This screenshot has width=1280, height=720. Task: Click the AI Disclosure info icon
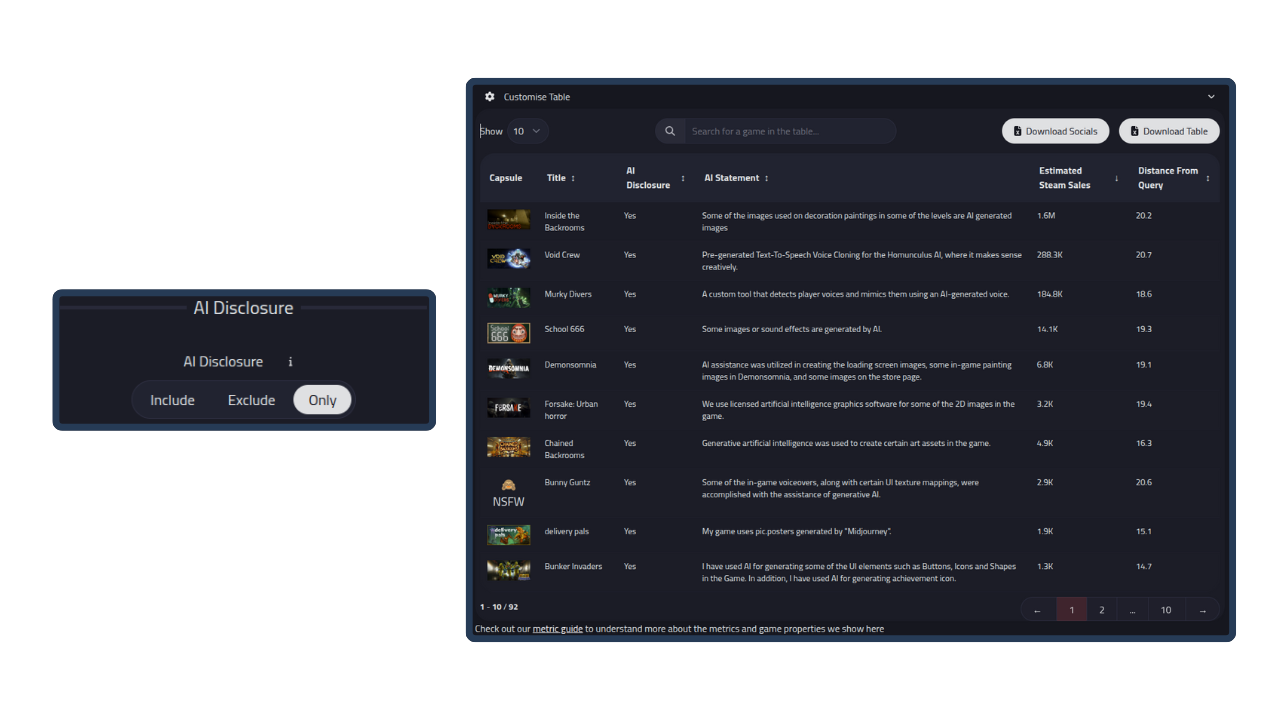(291, 362)
